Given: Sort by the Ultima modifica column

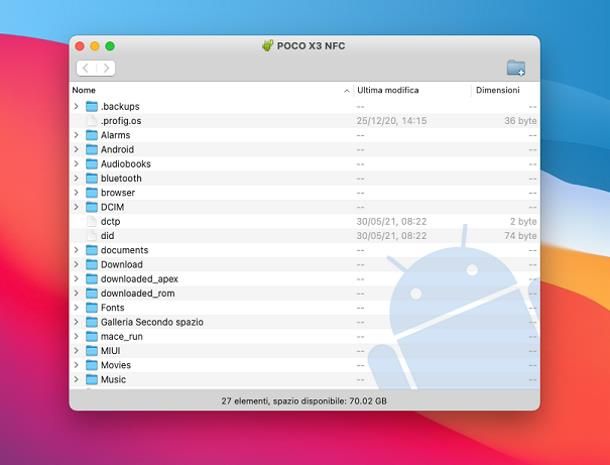Looking at the screenshot, I should [388, 90].
